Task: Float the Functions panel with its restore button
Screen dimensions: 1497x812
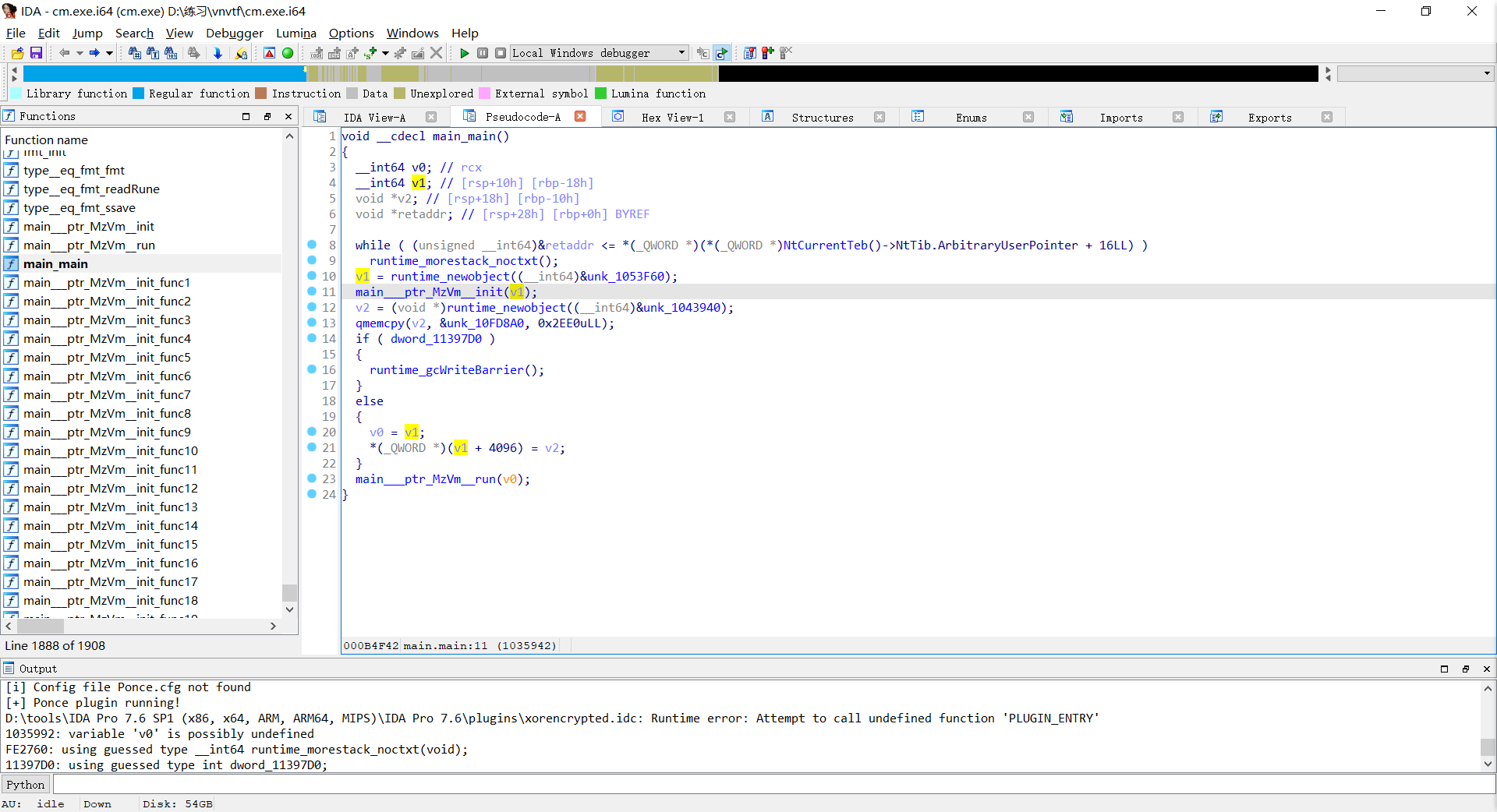Action: coord(267,116)
